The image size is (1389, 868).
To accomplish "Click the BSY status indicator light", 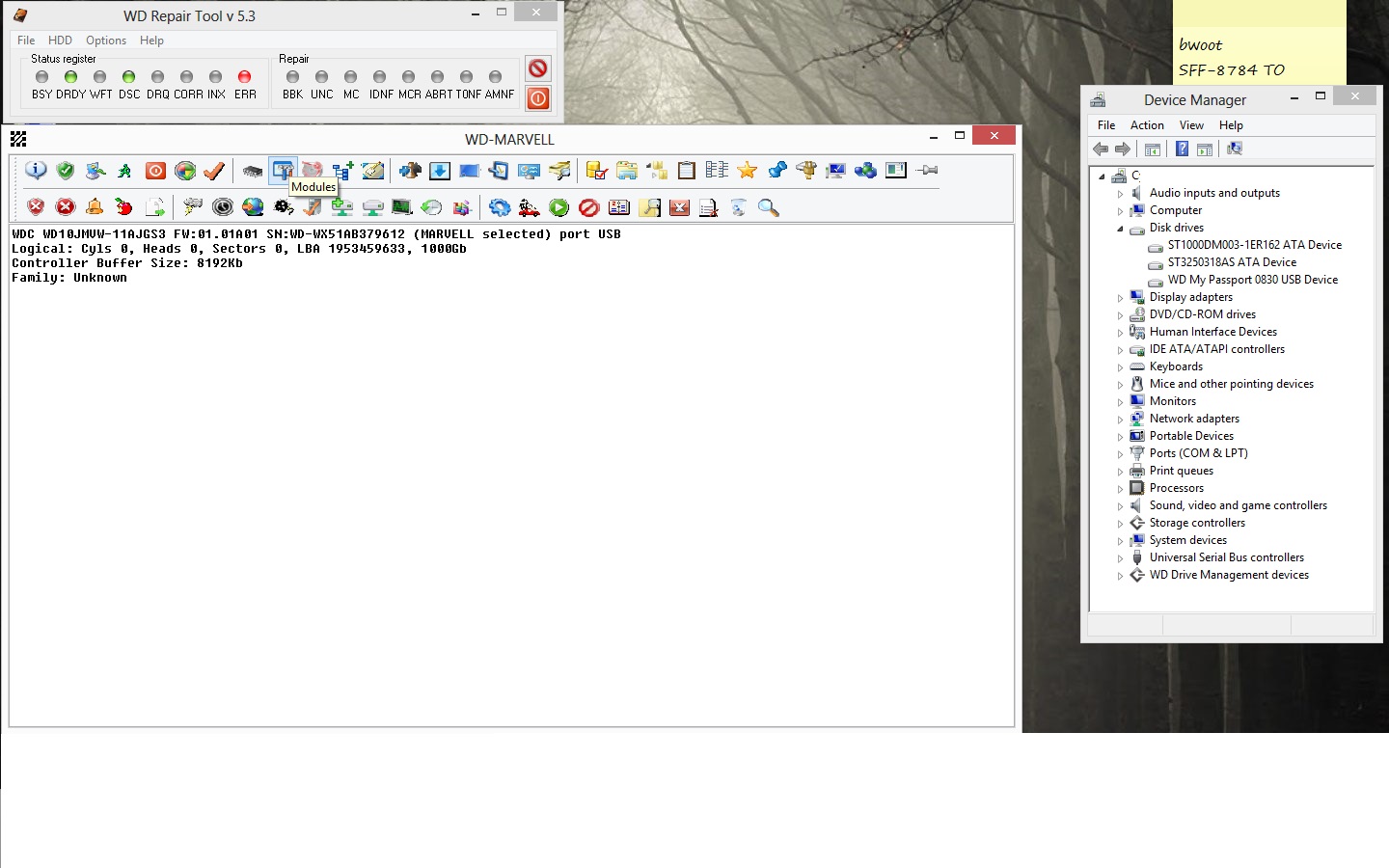I will (41, 77).
